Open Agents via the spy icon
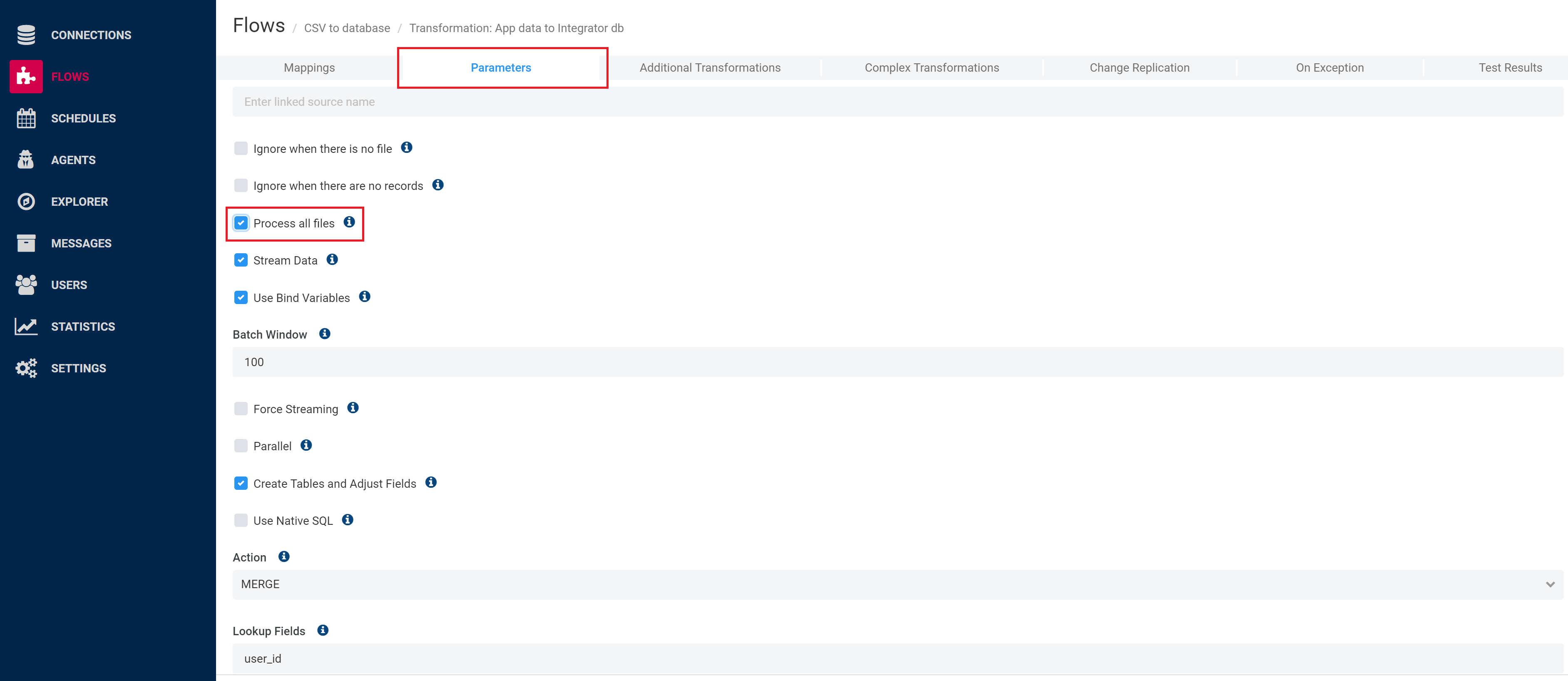1568x681 pixels. click(x=26, y=160)
